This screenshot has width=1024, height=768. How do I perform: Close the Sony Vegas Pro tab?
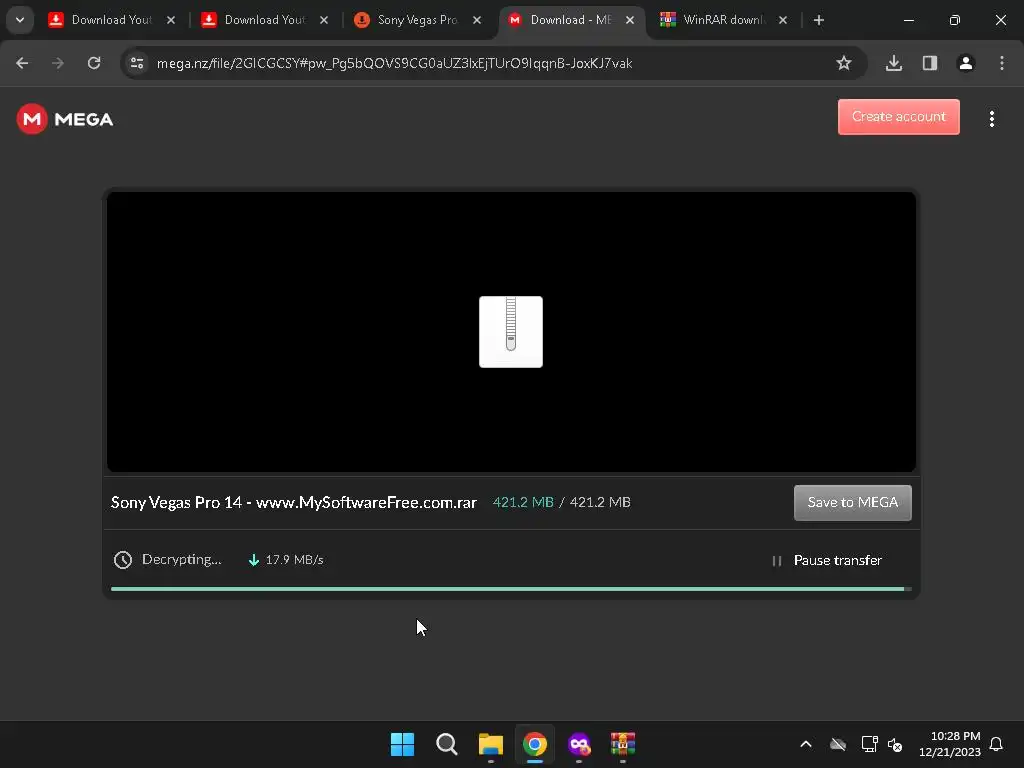coord(477,20)
